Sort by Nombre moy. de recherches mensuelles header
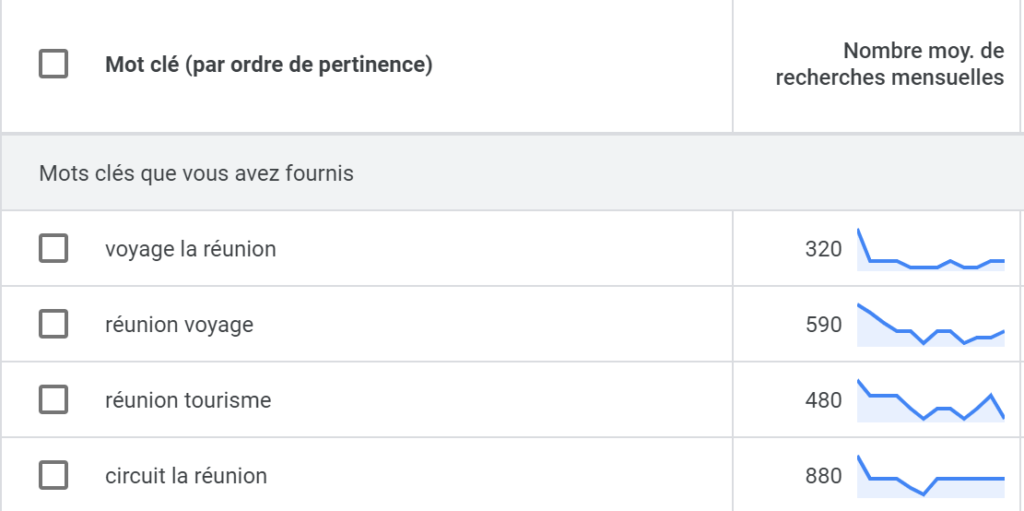The image size is (1024, 511). pos(890,64)
